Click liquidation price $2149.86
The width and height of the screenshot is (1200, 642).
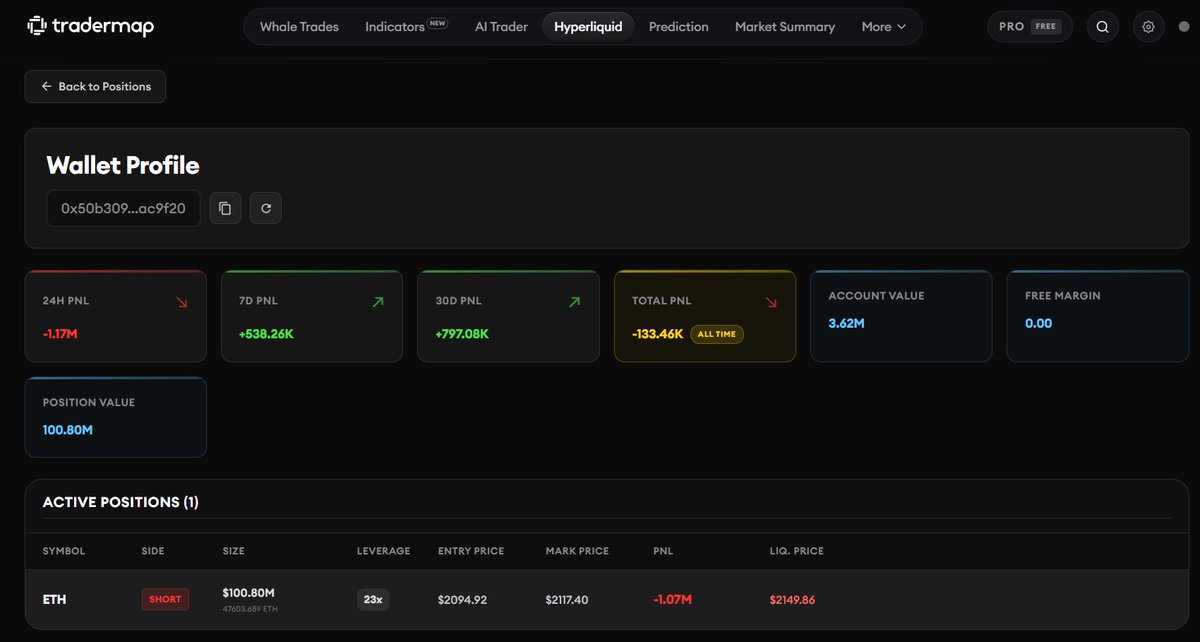pyautogui.click(x=792, y=600)
